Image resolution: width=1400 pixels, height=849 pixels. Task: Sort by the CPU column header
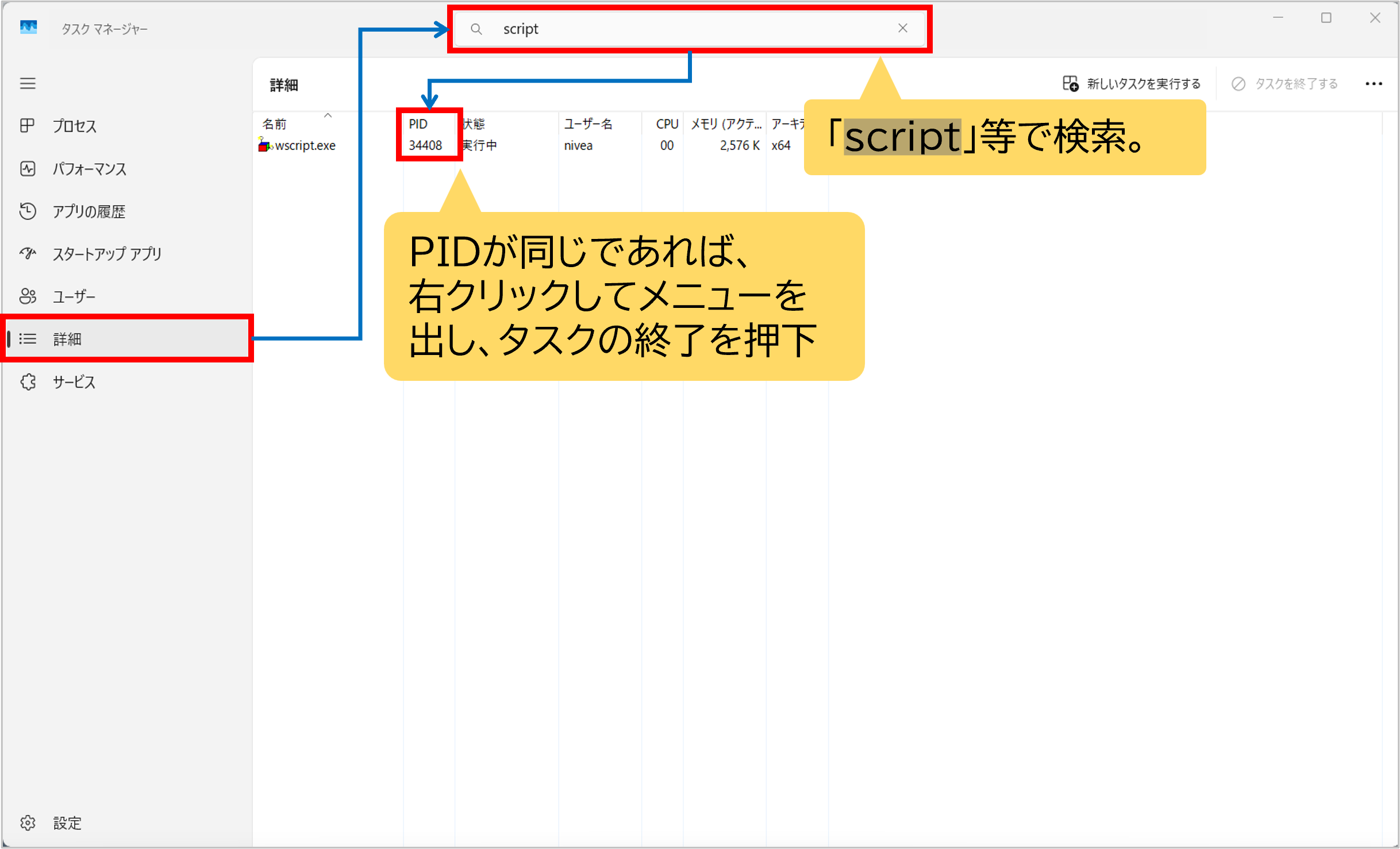click(x=667, y=124)
